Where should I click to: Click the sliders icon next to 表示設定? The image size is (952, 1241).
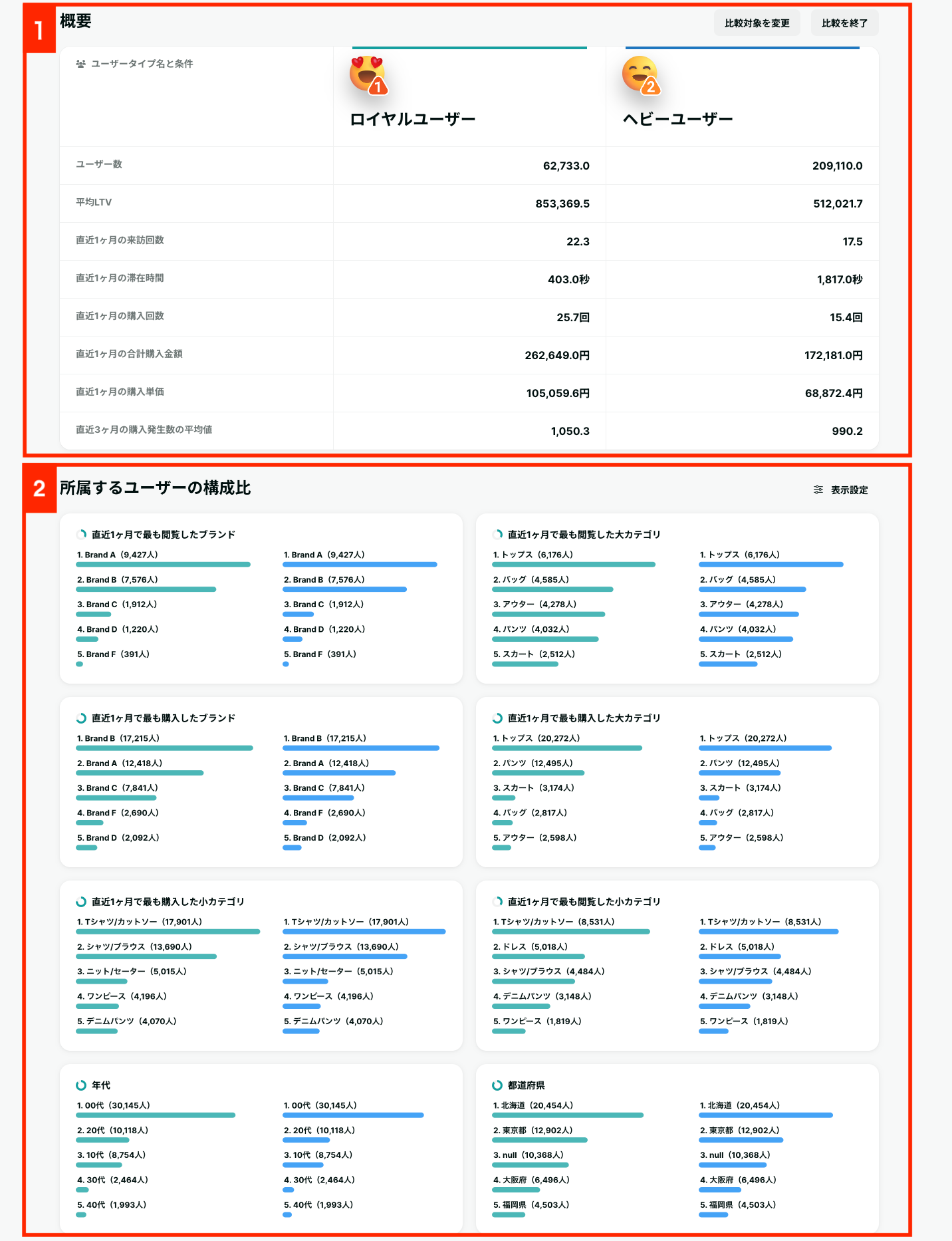818,489
